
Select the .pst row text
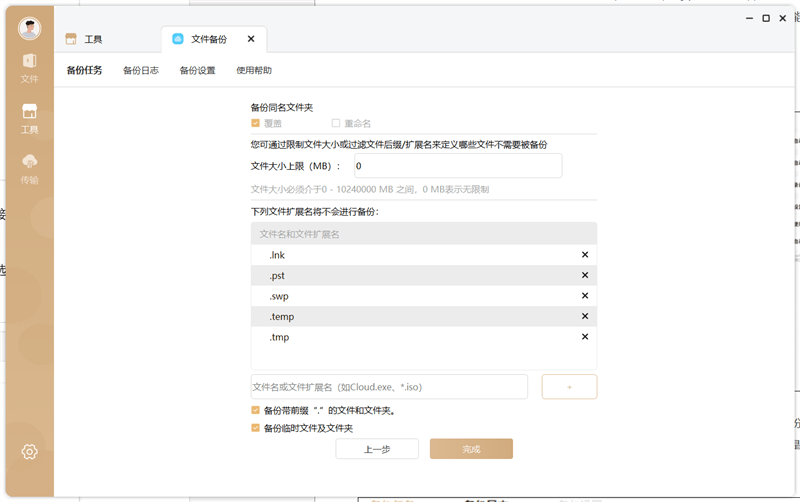click(x=277, y=275)
